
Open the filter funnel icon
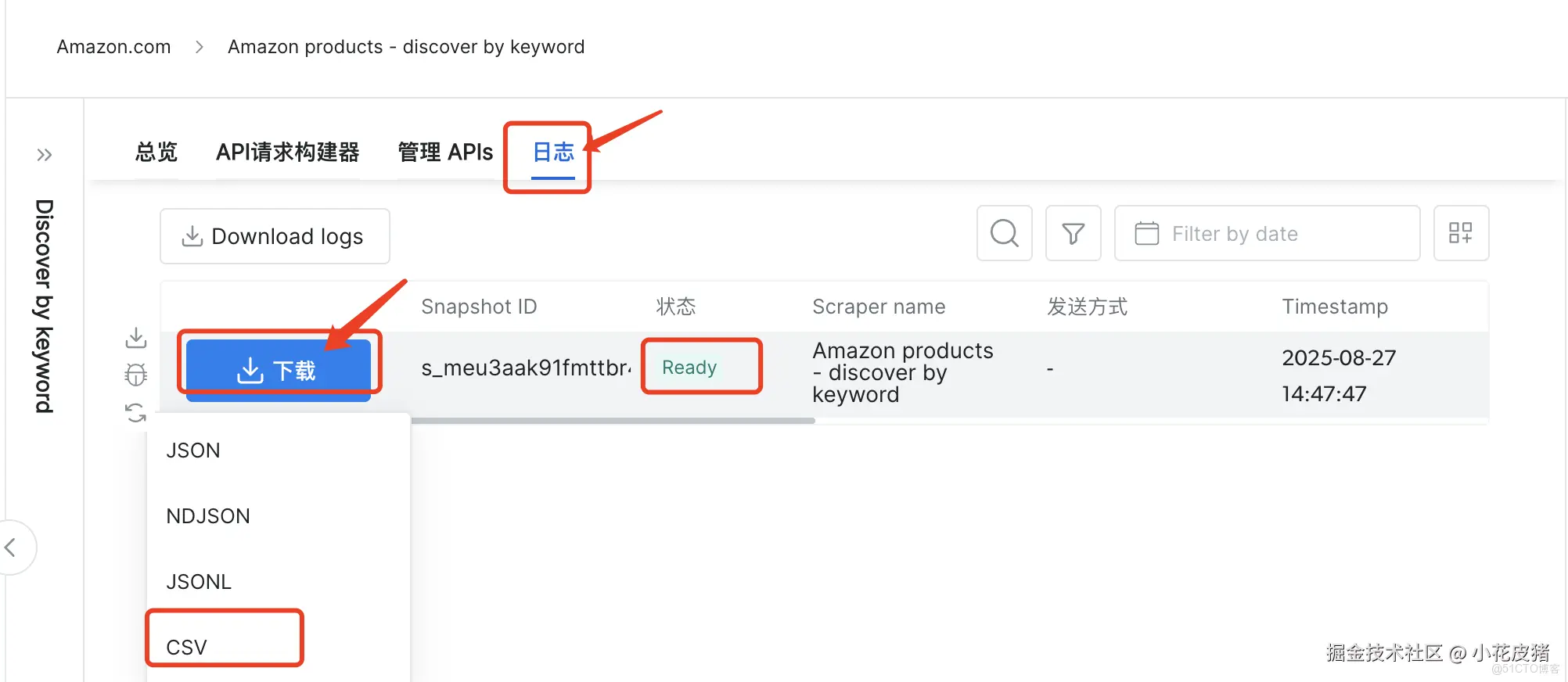click(1073, 233)
